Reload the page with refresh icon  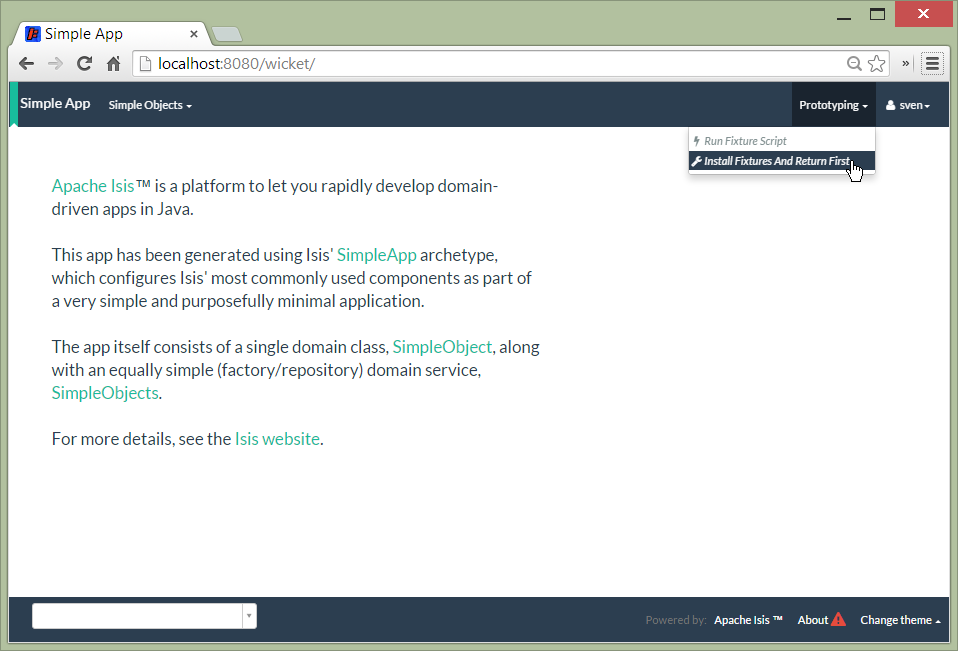click(85, 63)
